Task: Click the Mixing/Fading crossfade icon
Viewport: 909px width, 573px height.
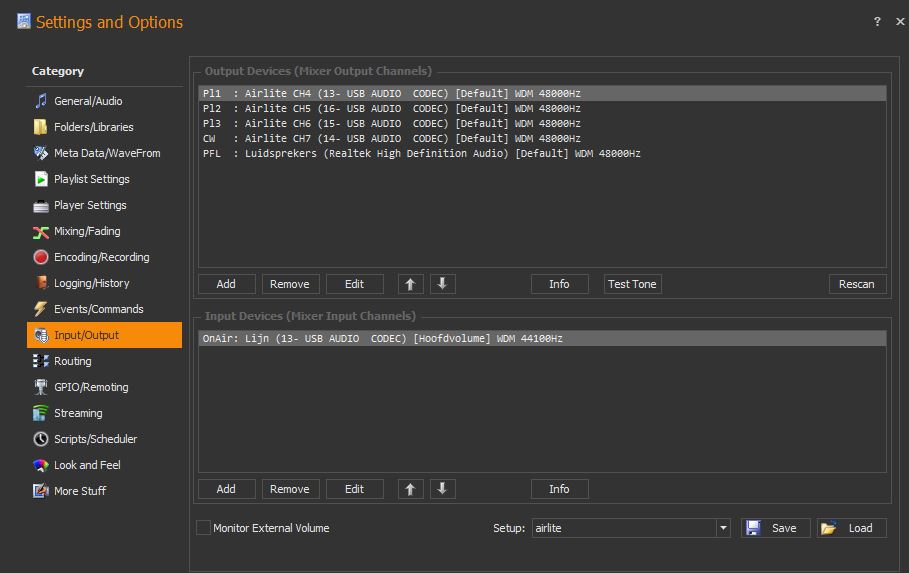Action: [41, 231]
